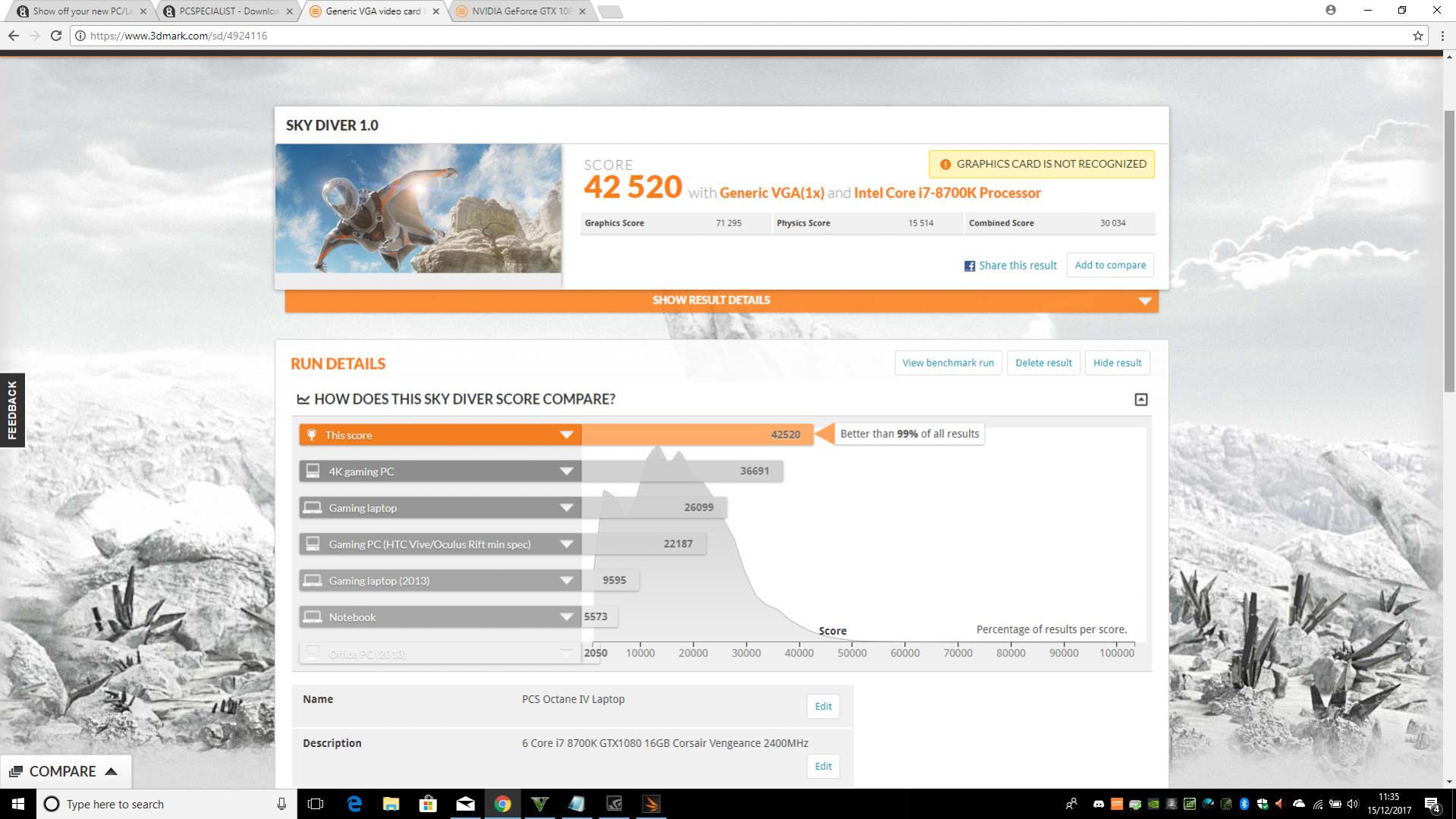Click the Gaming laptop 26099 bar

pos(654,508)
